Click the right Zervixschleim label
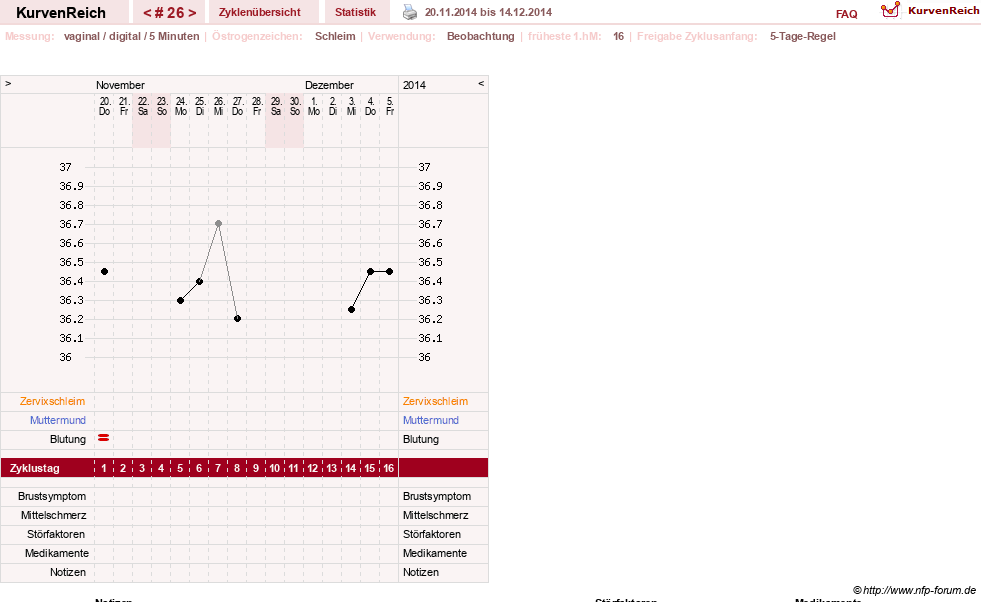Viewport: 981px width, 602px height. (x=435, y=401)
